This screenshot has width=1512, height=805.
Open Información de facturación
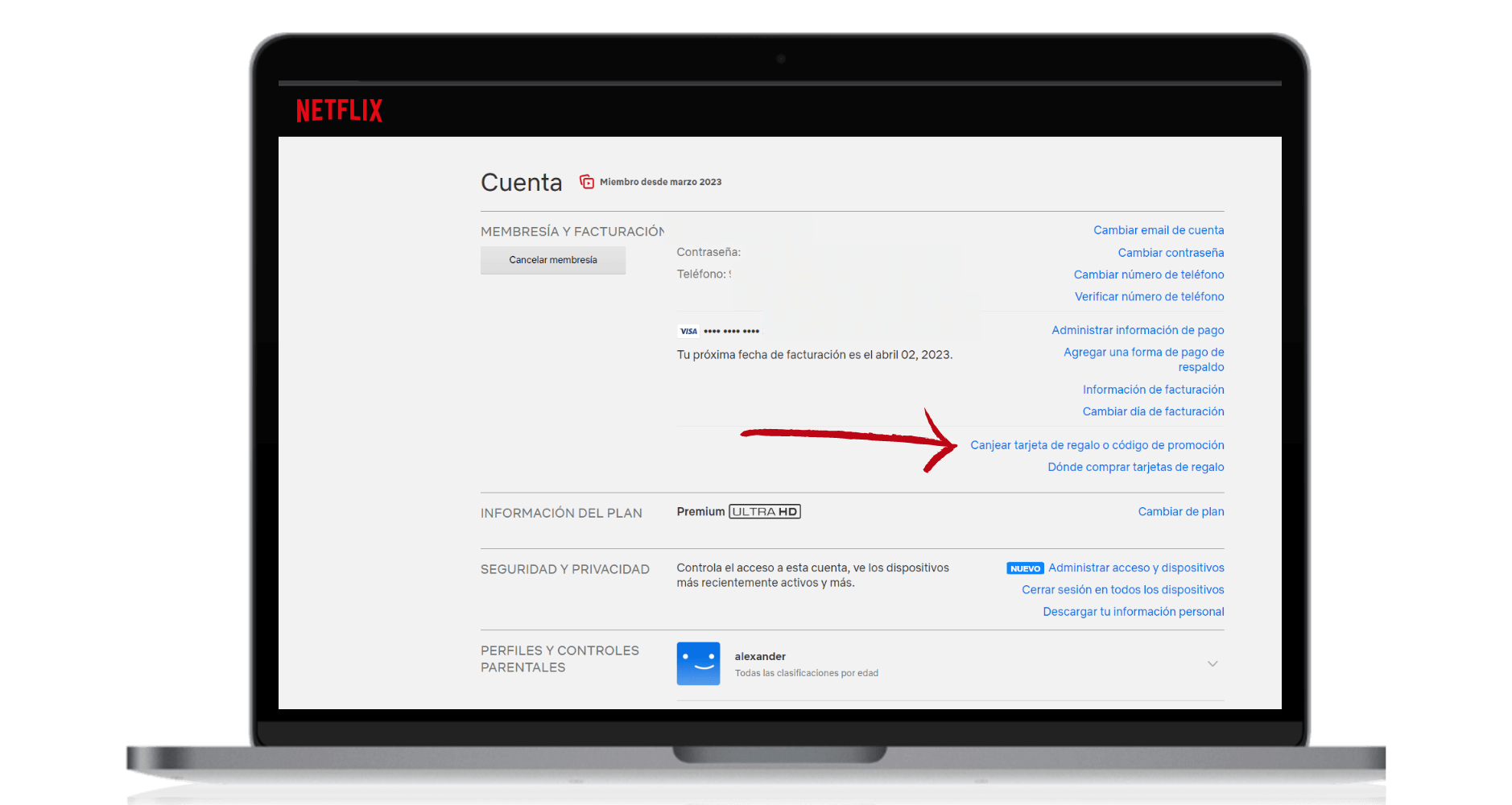pos(1153,389)
